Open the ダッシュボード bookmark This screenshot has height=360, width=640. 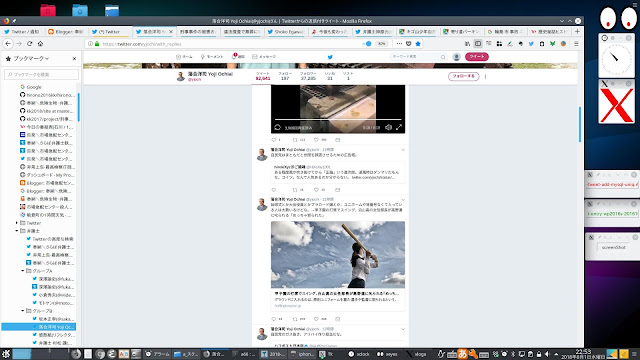pyautogui.click(x=46, y=175)
